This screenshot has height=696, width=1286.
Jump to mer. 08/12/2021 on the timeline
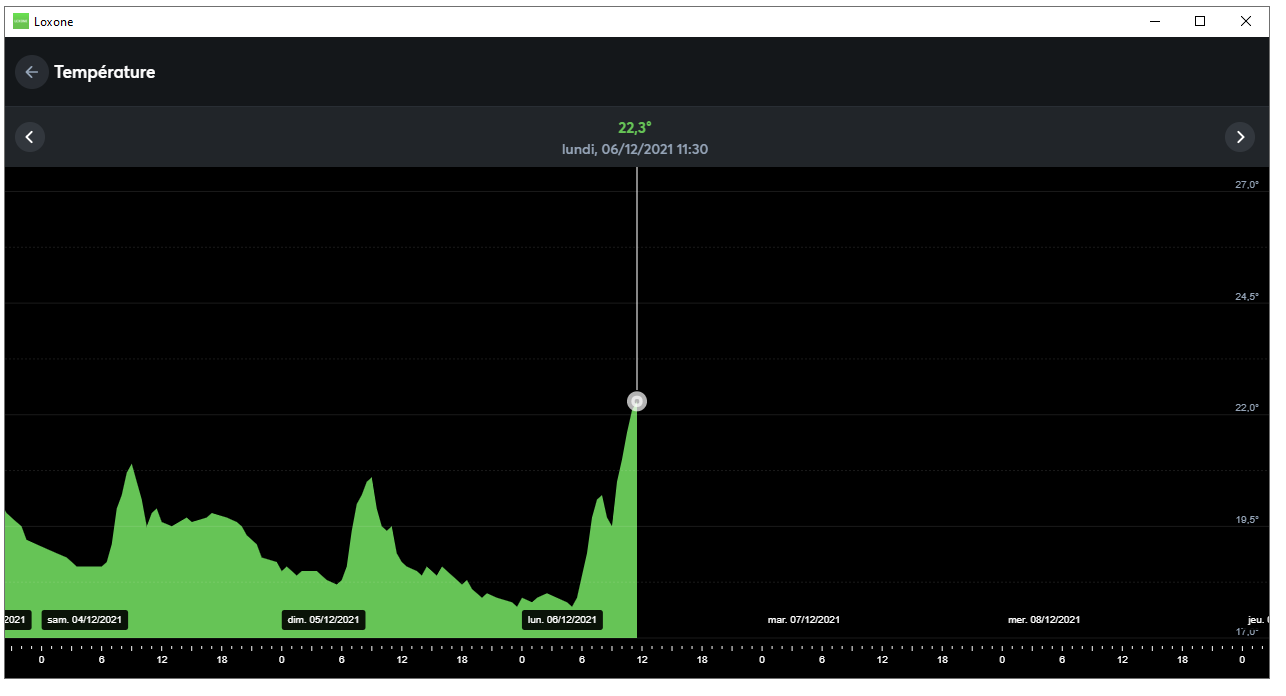(x=1043, y=620)
